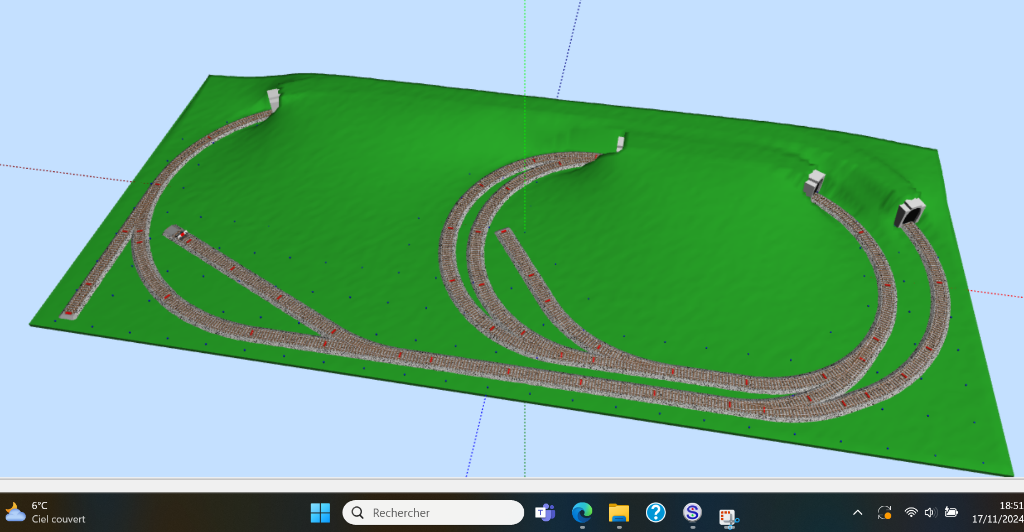Click the battery status icon
Viewport: 1024px width, 532px height.
(952, 512)
